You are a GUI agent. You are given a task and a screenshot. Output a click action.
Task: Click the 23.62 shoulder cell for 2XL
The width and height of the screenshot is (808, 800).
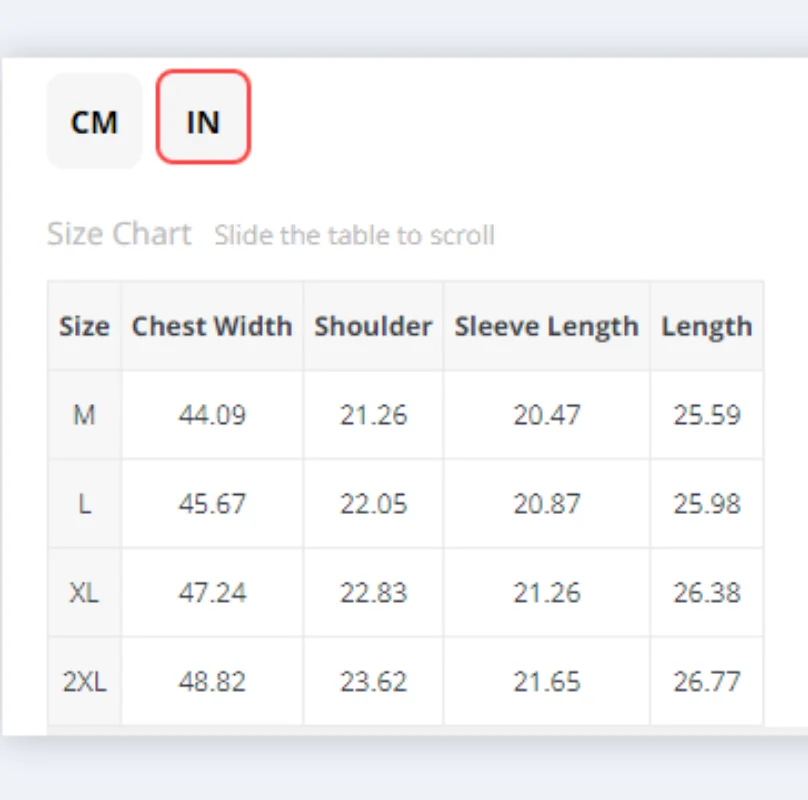pos(373,681)
